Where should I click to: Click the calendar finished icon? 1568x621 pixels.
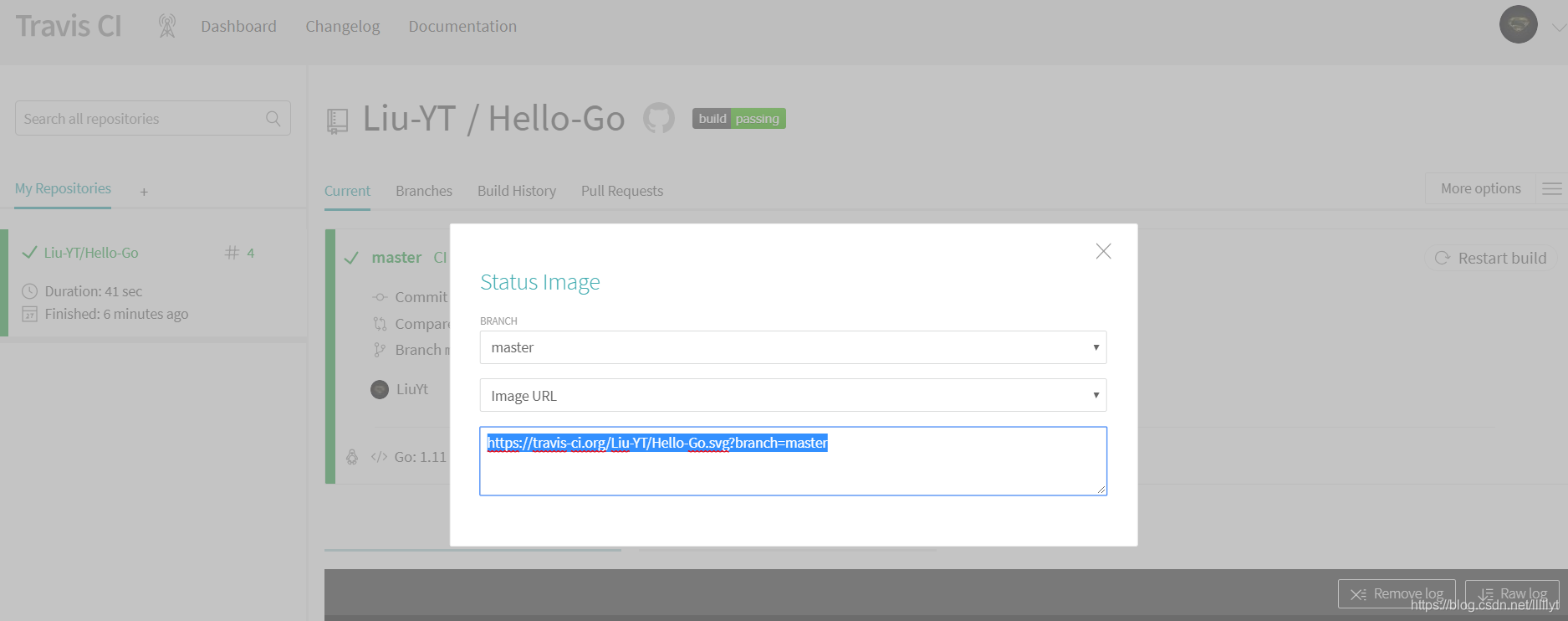coord(29,314)
